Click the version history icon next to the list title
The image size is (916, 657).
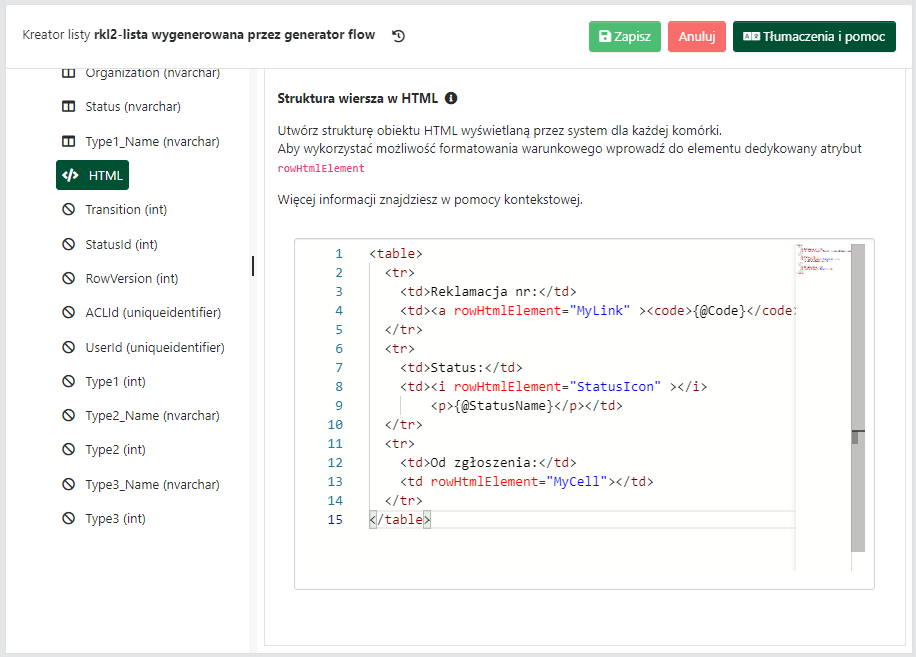pyautogui.click(x=397, y=35)
